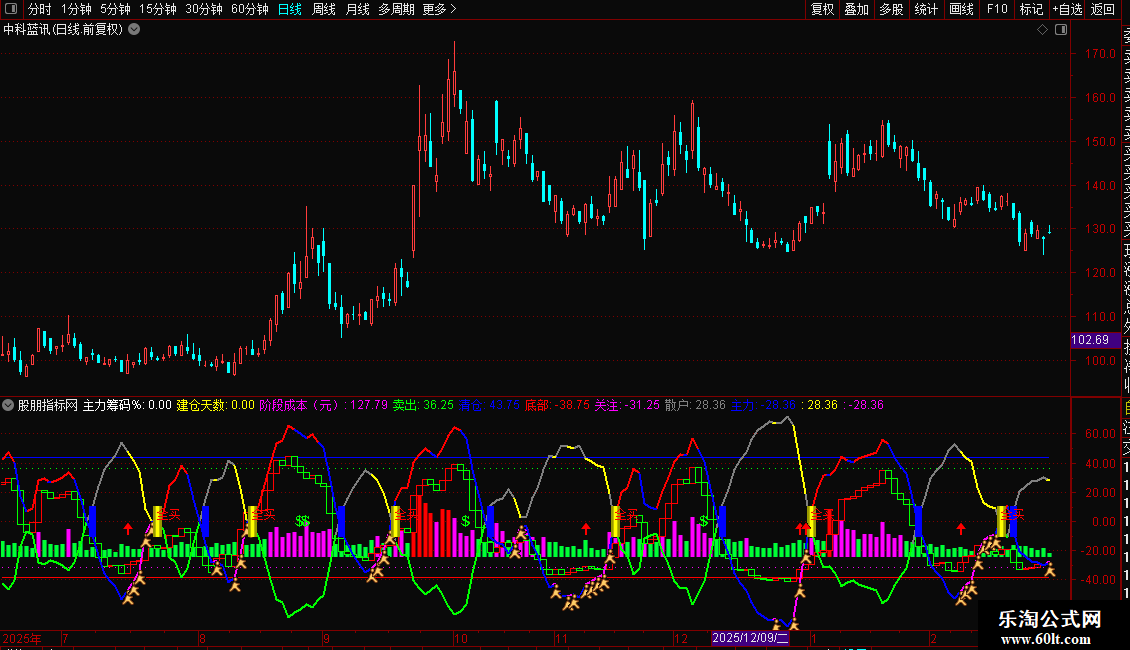Click the 返回 back button
Image resolution: width=1130 pixels, height=650 pixels.
1103,9
